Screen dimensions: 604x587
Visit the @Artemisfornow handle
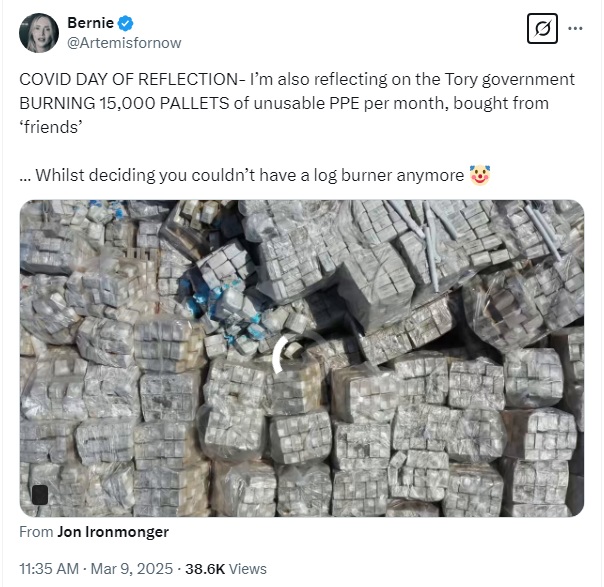click(x=124, y=43)
